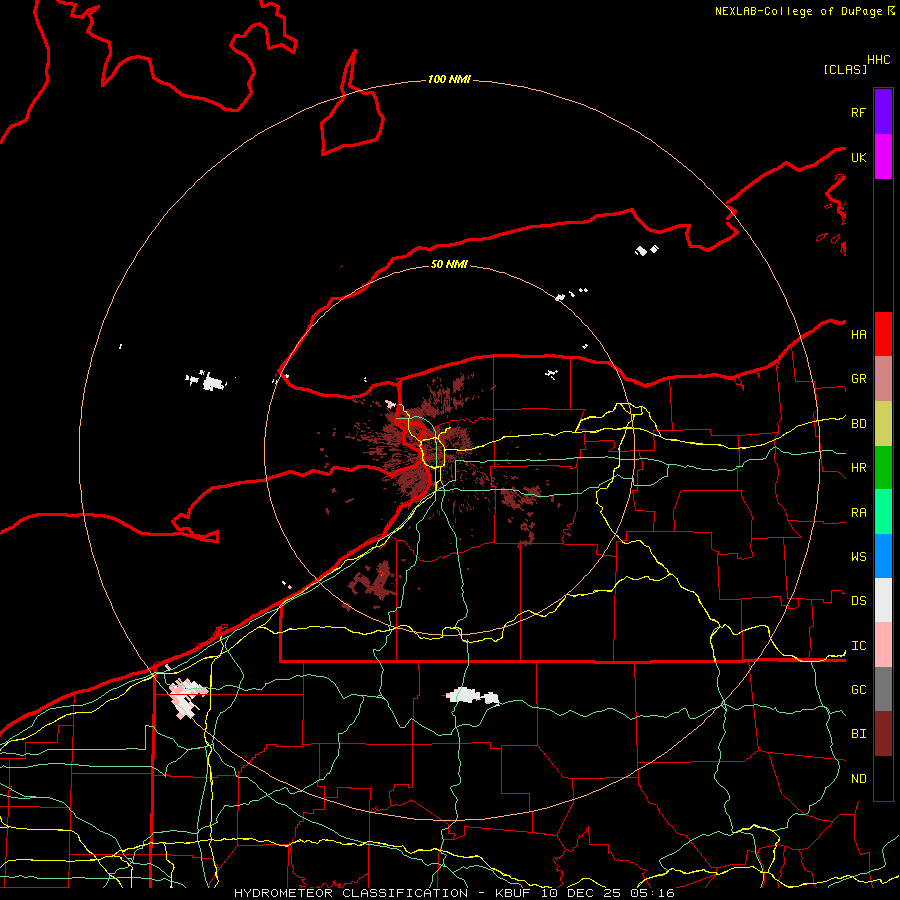Click the HA legend label

pyautogui.click(x=858, y=335)
